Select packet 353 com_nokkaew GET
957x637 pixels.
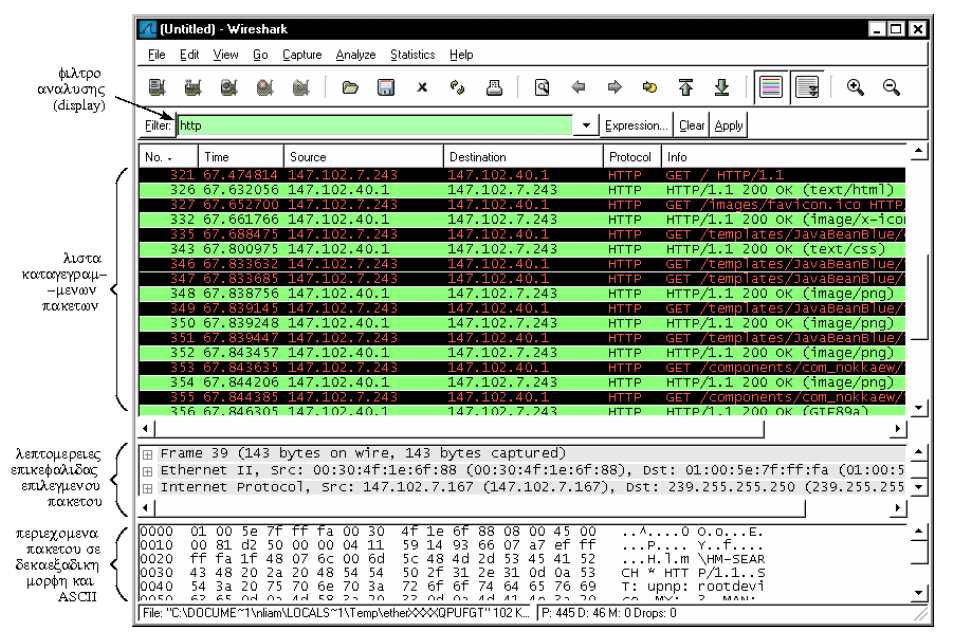522,367
